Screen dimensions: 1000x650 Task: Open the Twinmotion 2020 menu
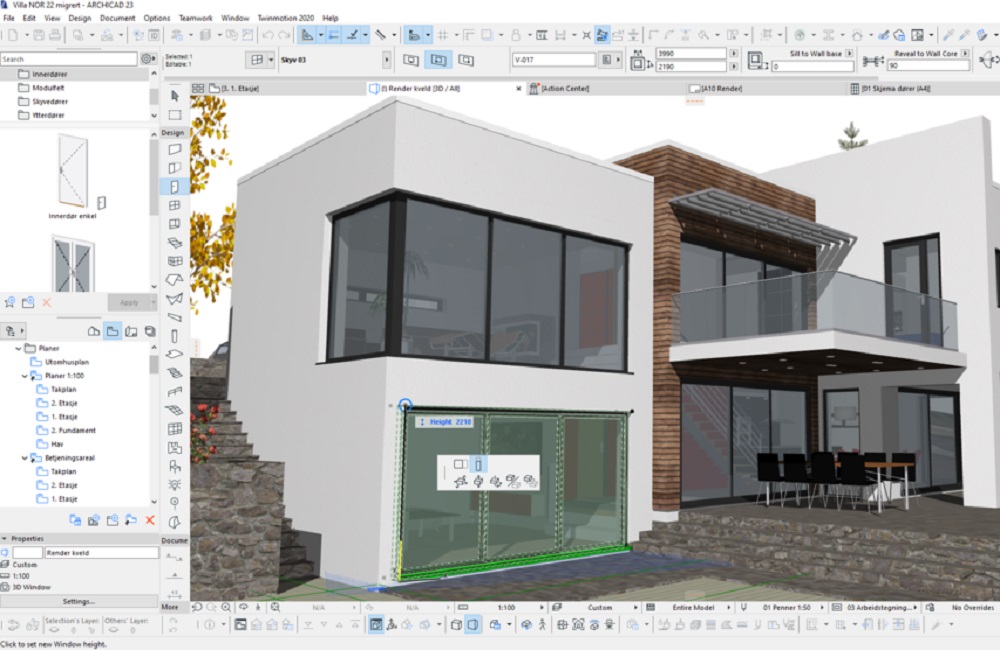tap(286, 18)
